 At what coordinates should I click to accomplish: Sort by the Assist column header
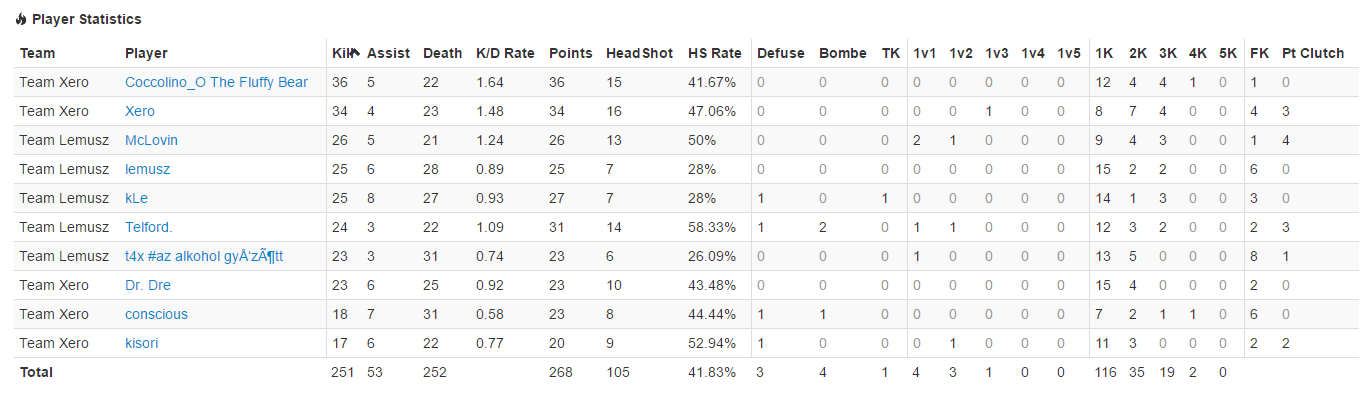[x=388, y=53]
